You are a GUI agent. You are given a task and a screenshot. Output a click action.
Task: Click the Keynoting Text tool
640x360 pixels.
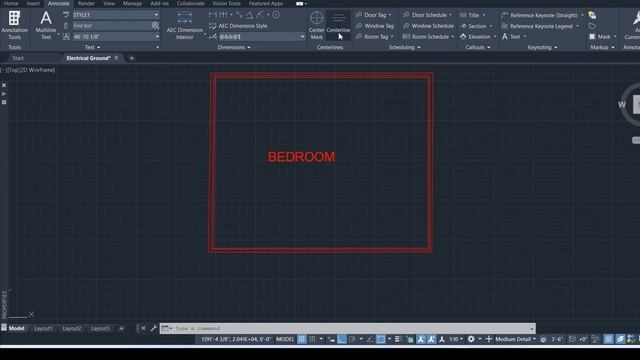coord(511,37)
